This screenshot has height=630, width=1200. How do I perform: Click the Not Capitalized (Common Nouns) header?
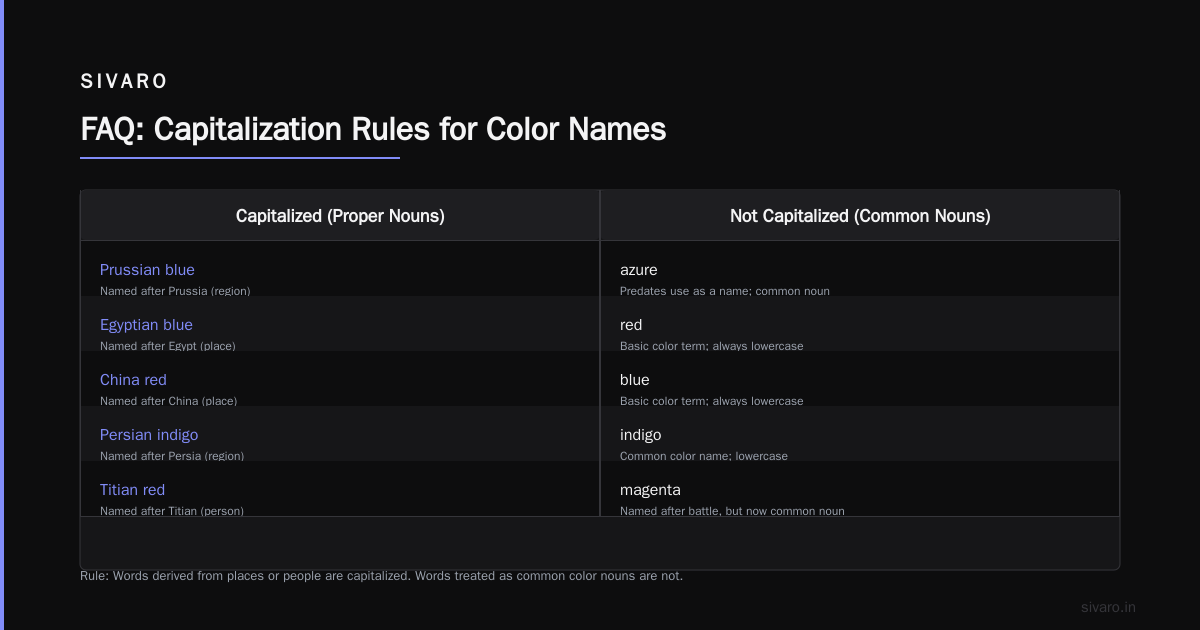860,216
